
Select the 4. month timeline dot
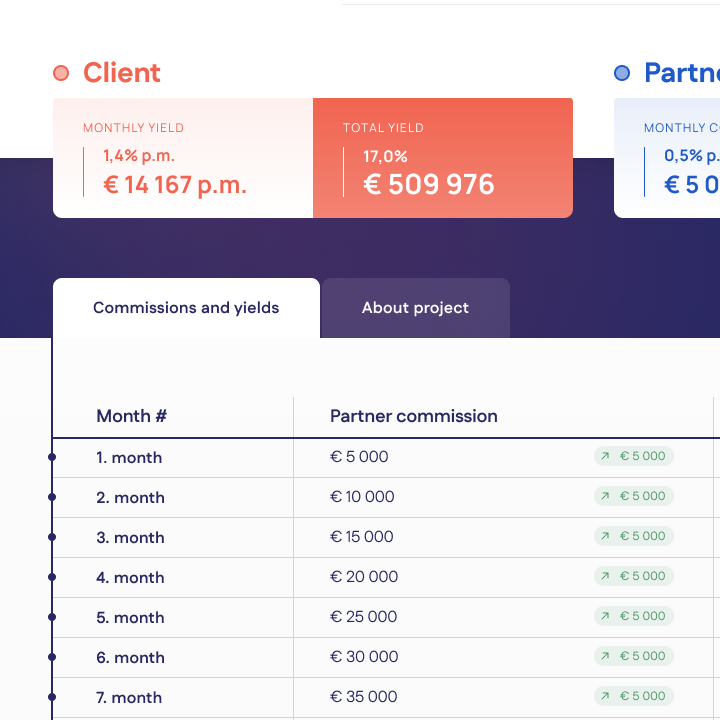click(x=52, y=577)
